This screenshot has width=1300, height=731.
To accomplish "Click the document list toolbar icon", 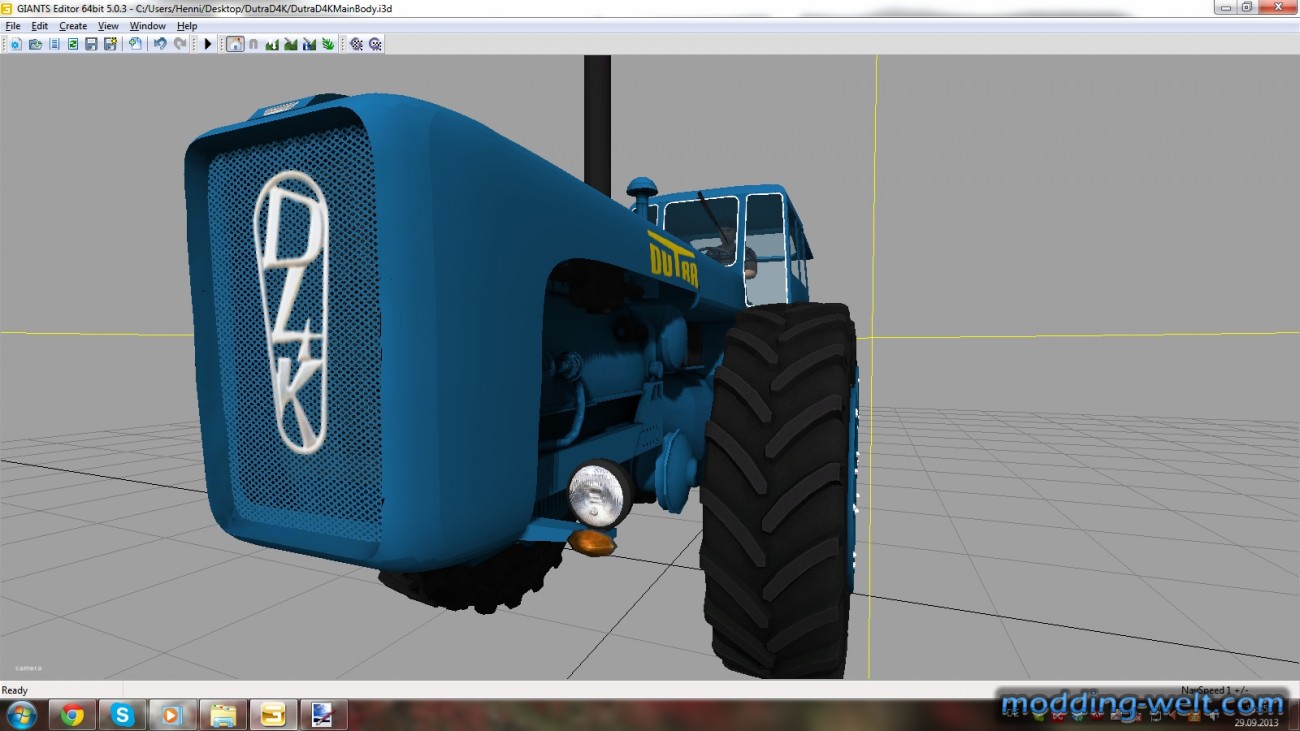I will pos(54,44).
